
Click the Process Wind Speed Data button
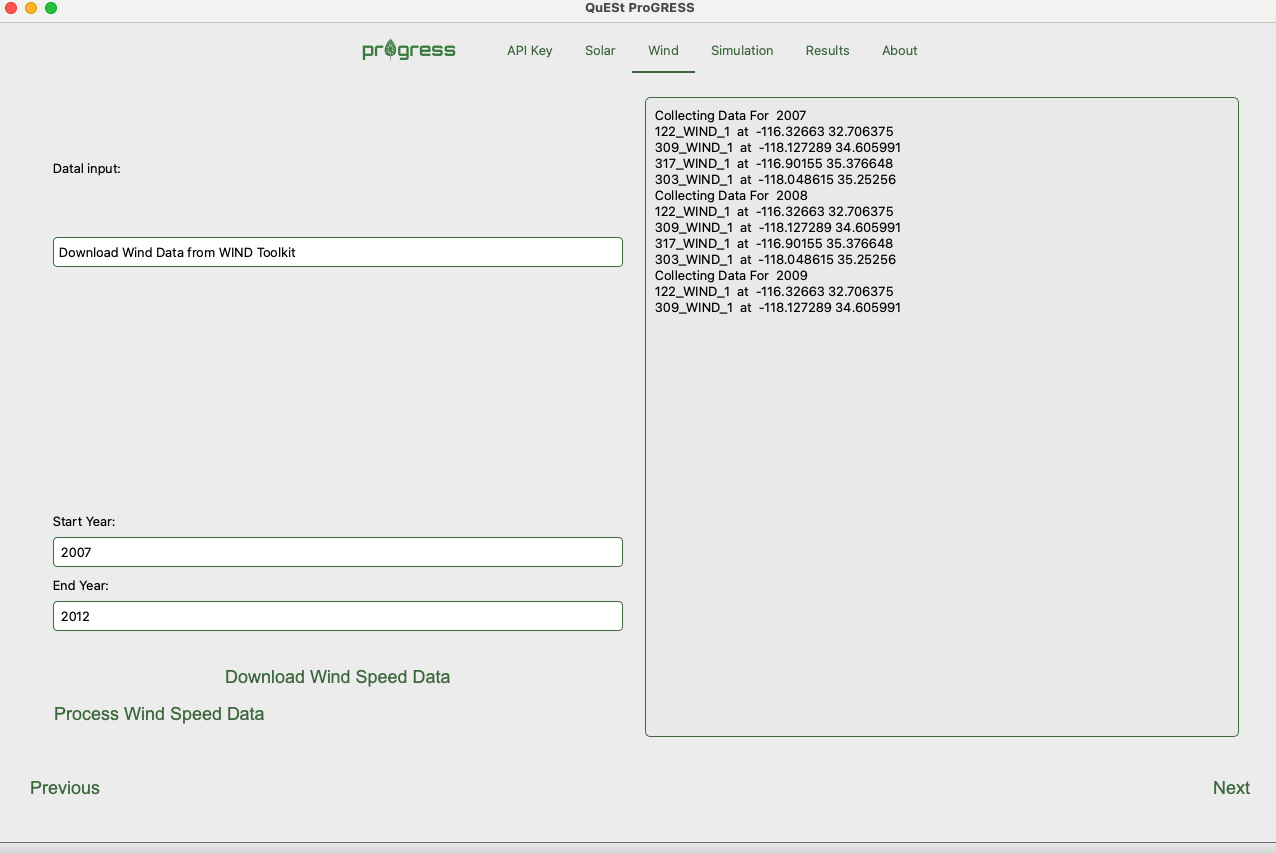pyautogui.click(x=159, y=714)
